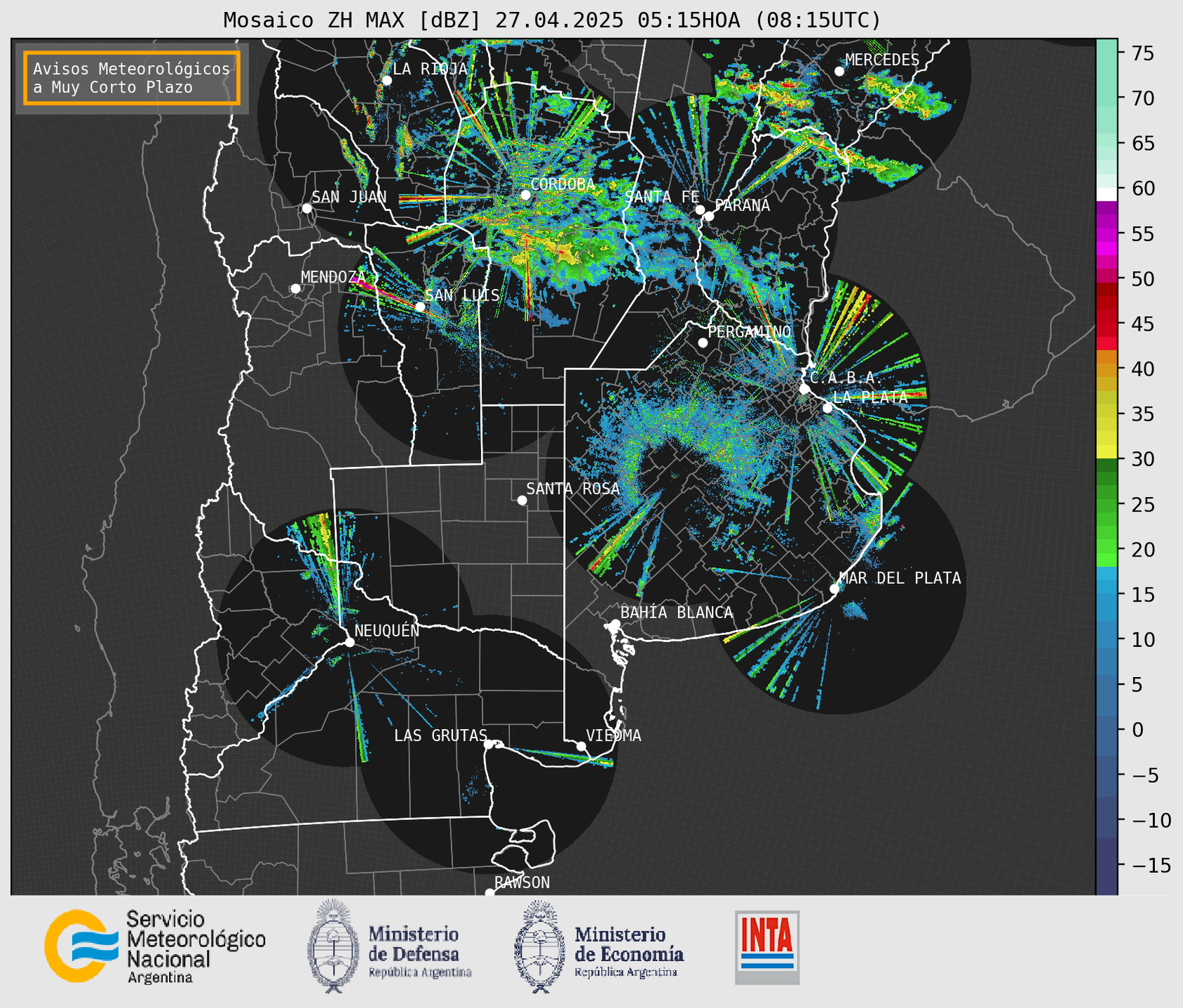Select the SAN LUIS city marker

coord(419,306)
